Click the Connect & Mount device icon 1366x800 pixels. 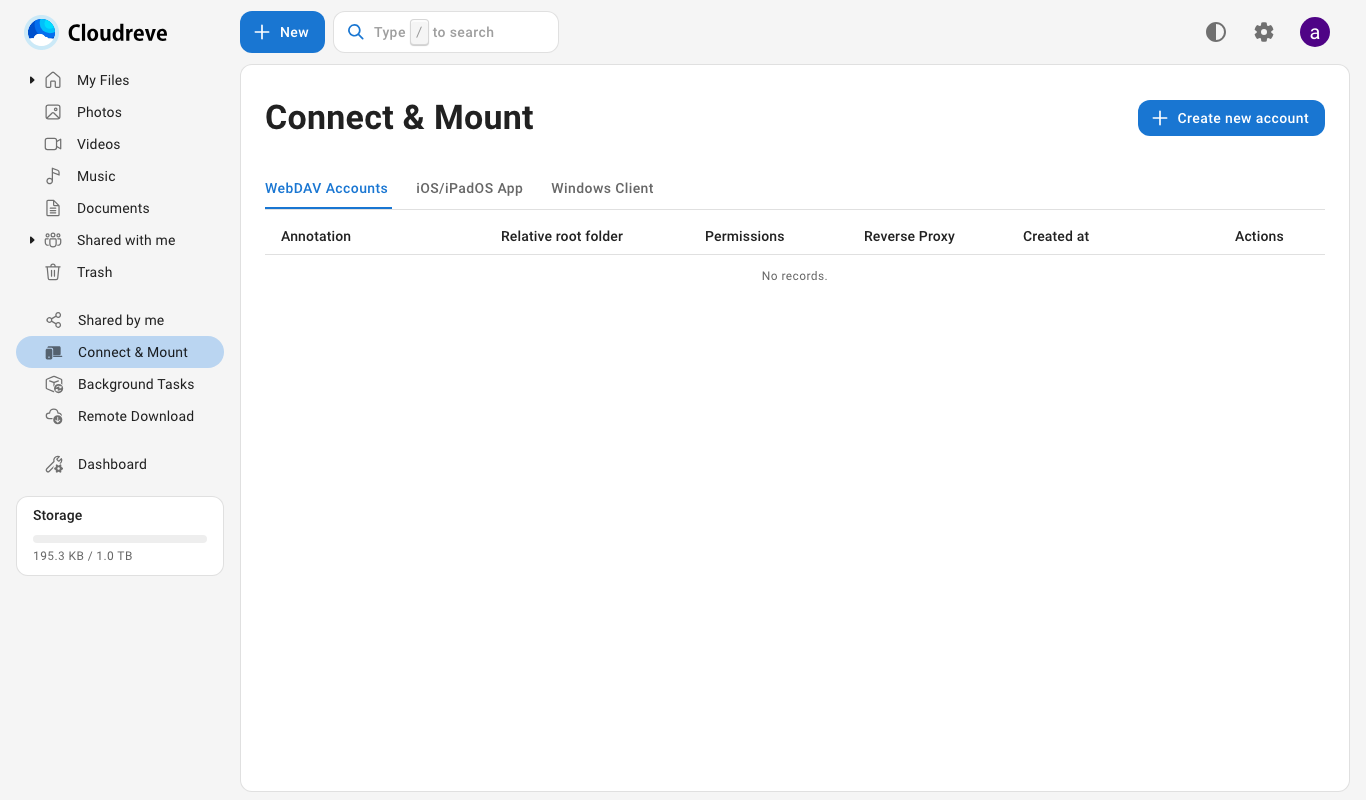(x=54, y=352)
